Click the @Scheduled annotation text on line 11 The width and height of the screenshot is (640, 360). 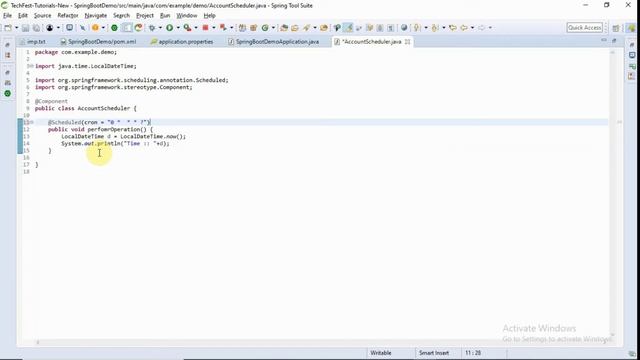[64, 122]
